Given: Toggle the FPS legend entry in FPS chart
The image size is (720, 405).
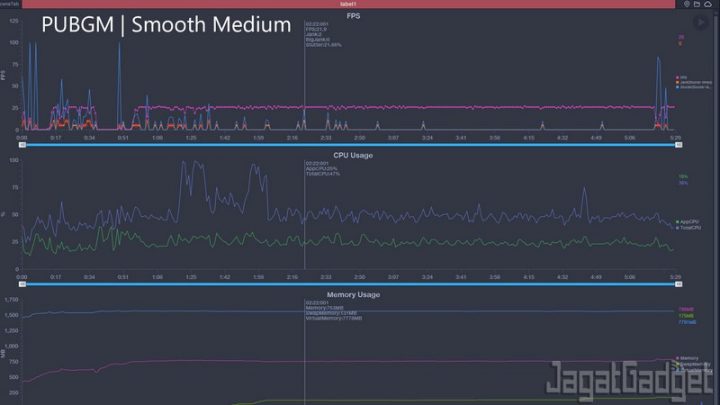Looking at the screenshot, I should coord(681,78).
